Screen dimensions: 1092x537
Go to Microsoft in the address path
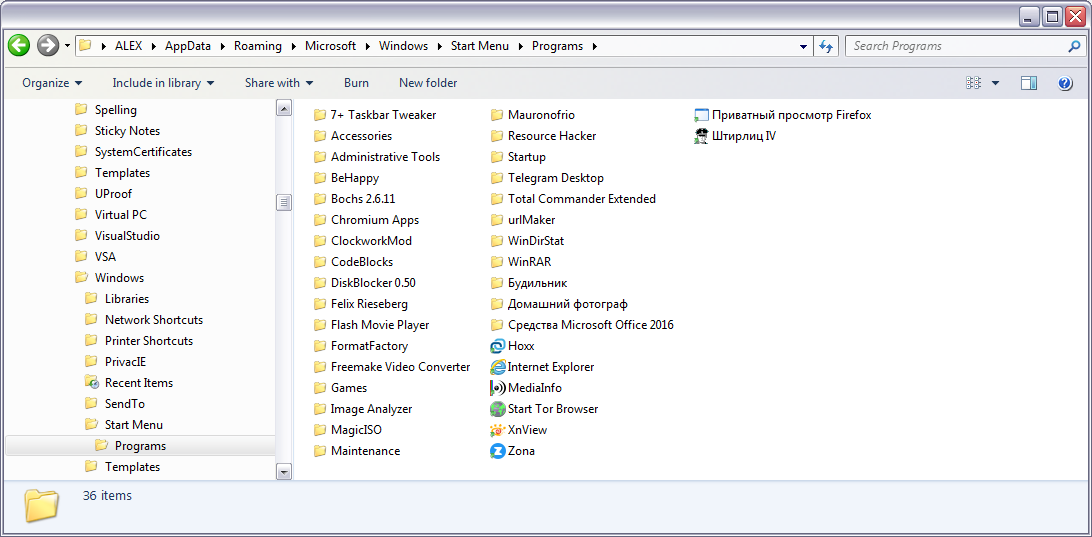click(x=330, y=46)
